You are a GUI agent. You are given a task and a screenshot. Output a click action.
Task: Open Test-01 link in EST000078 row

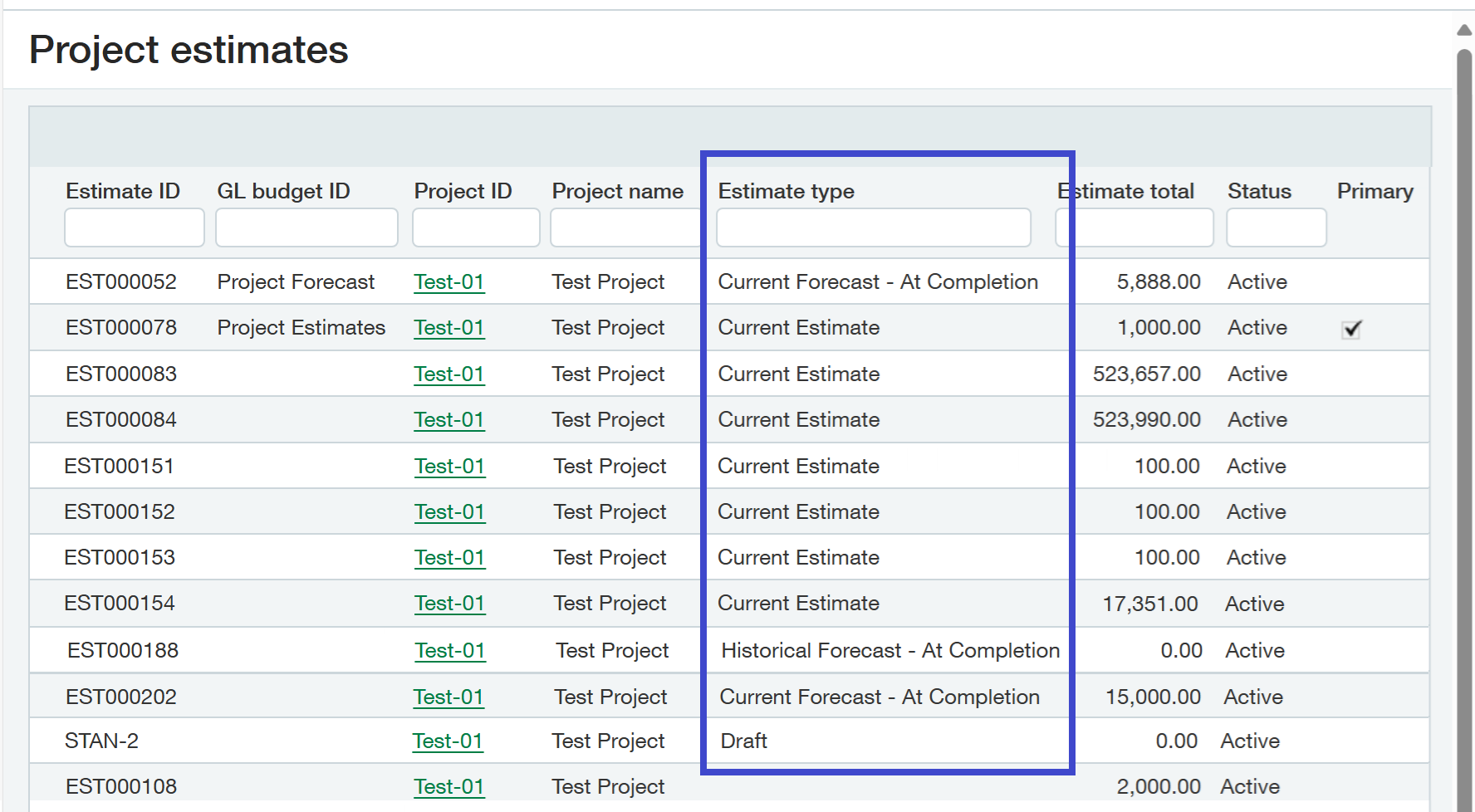pos(449,328)
